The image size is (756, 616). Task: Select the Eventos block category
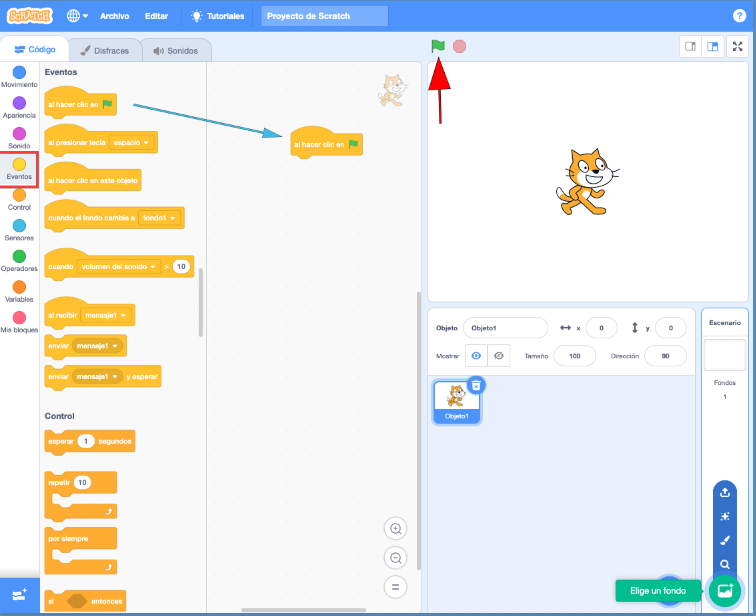[19, 169]
